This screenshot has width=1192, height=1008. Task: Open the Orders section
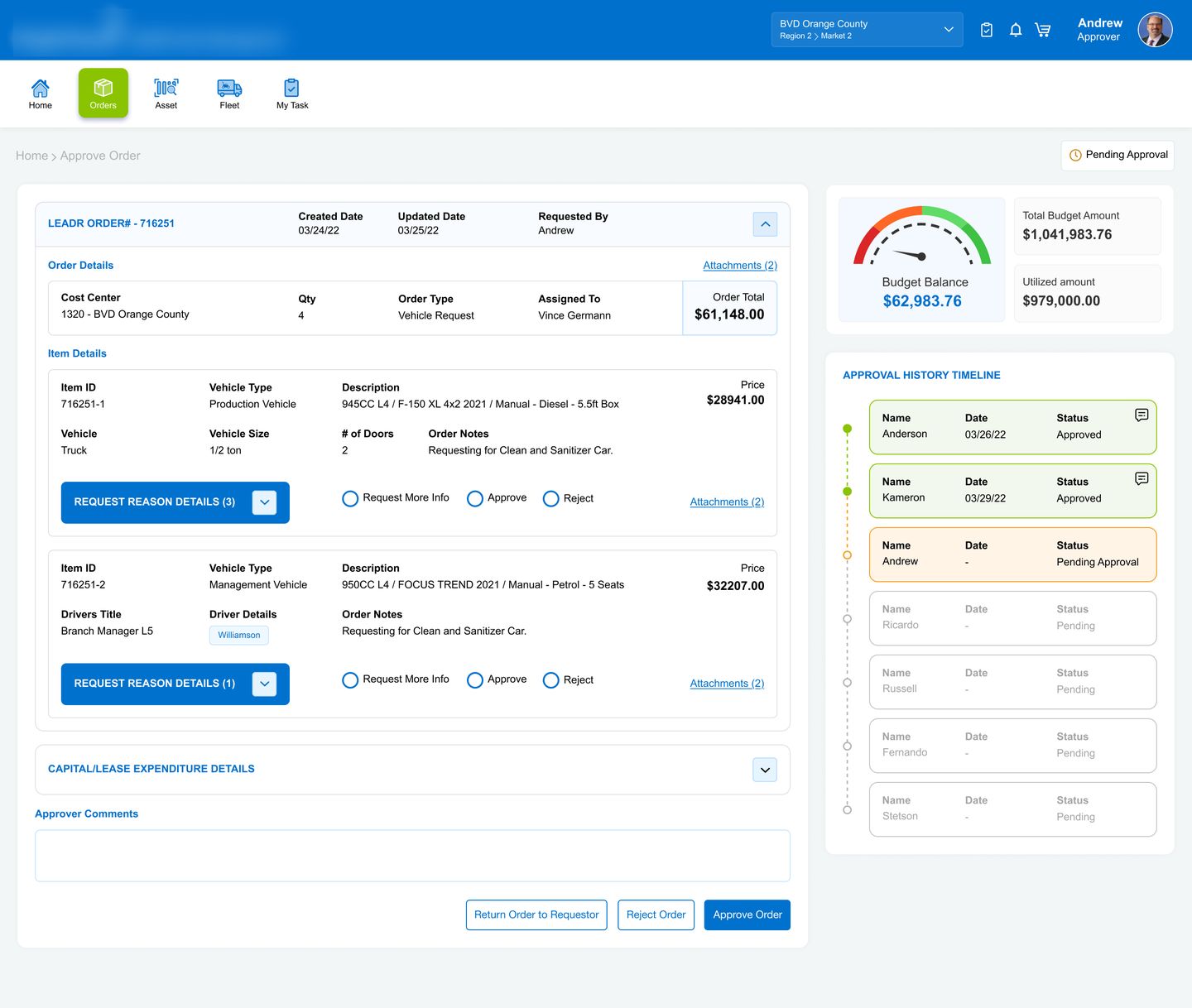pyautogui.click(x=103, y=93)
